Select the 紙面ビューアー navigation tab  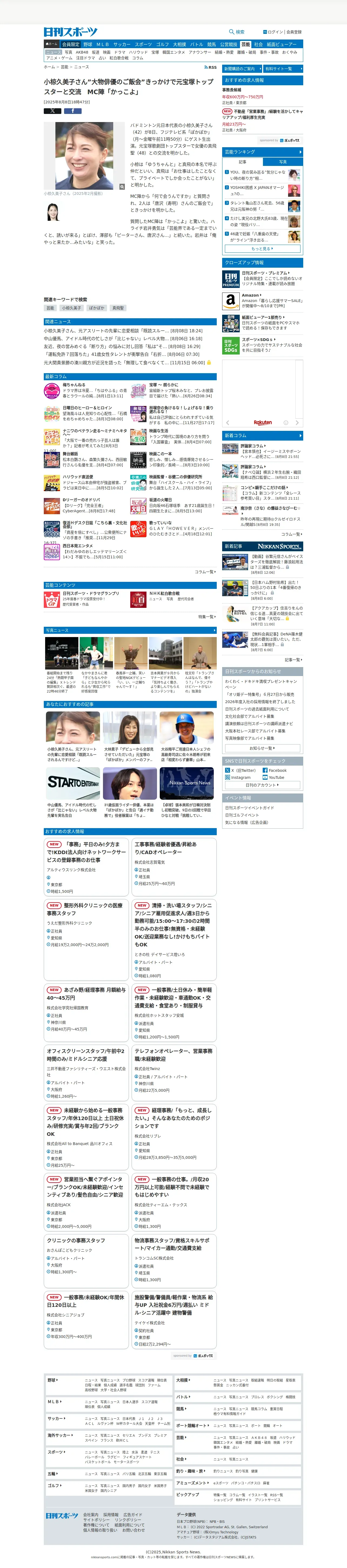[282, 44]
